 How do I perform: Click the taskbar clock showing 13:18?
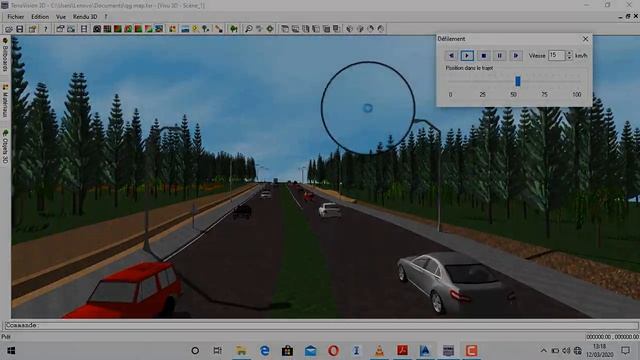click(600, 351)
